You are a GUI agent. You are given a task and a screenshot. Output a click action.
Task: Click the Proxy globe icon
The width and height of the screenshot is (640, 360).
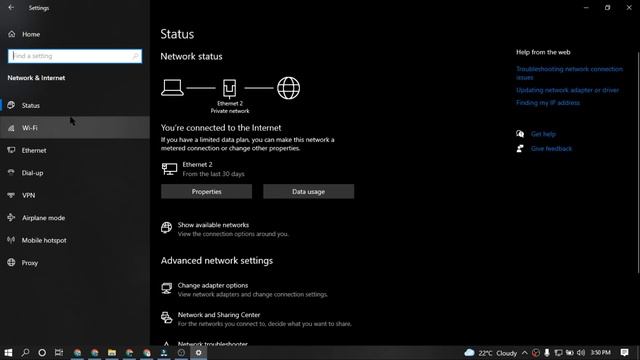point(11,262)
